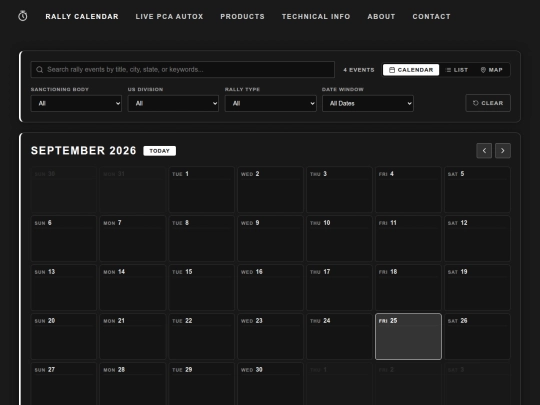540x405 pixels.
Task: Select Saturday September 12 cell
Action: (x=477, y=239)
